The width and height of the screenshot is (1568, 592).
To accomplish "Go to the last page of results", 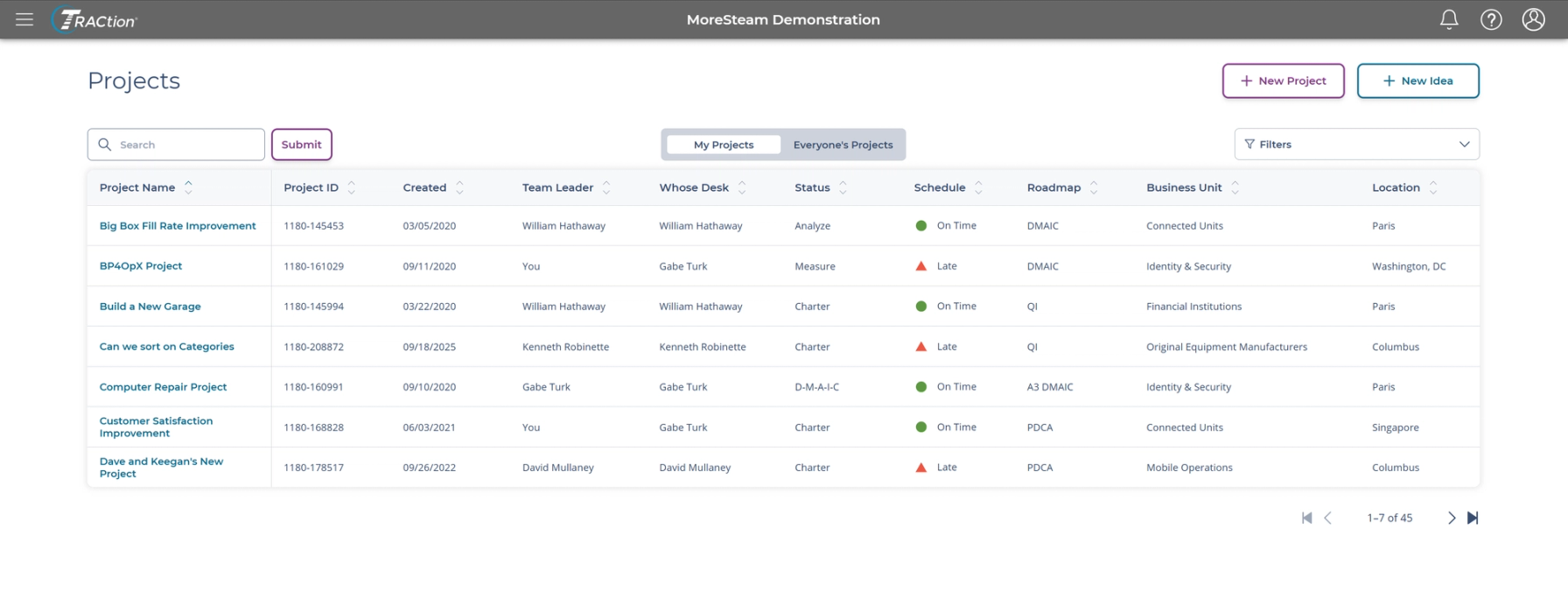I will pos(1473,518).
